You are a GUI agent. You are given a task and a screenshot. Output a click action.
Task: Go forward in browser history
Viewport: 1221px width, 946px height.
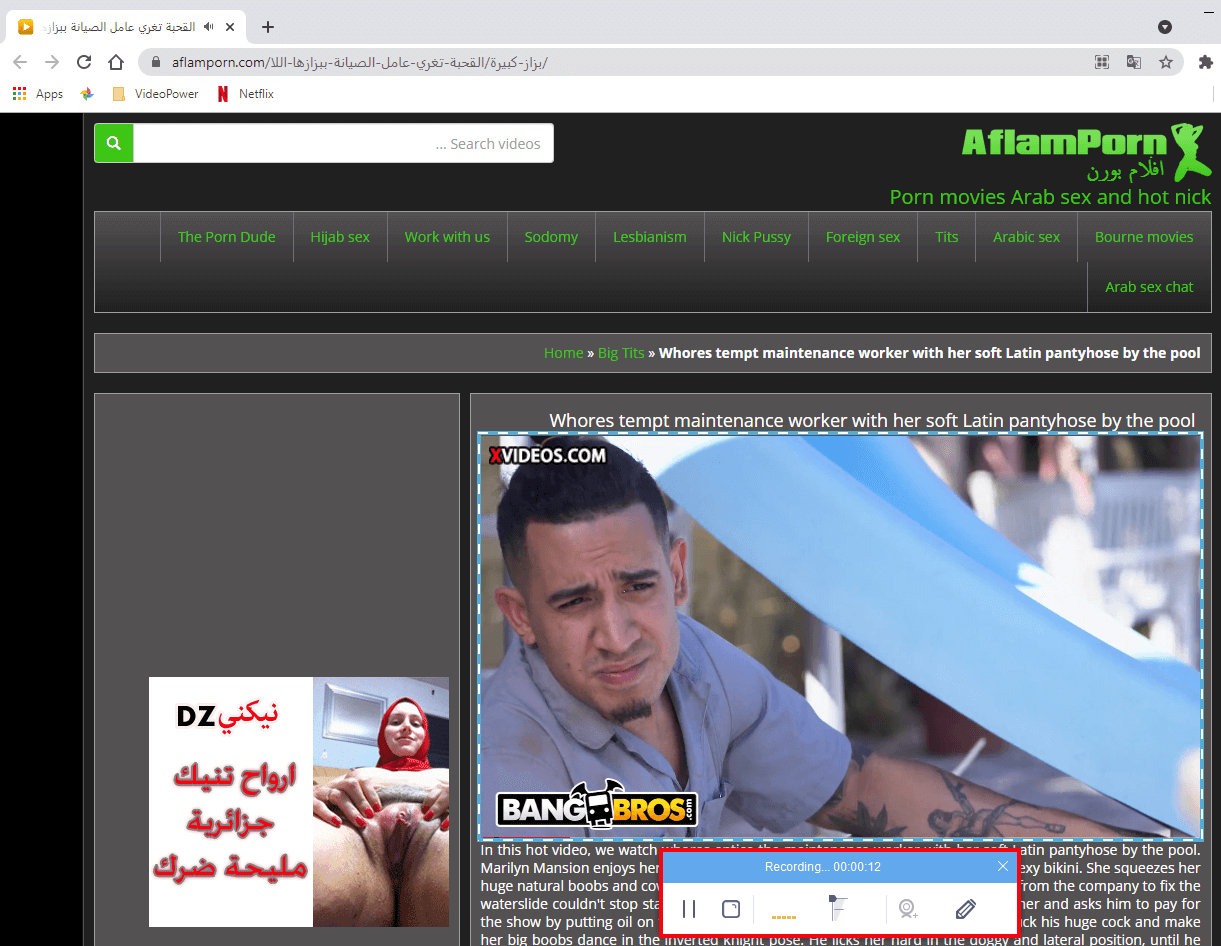[x=53, y=62]
